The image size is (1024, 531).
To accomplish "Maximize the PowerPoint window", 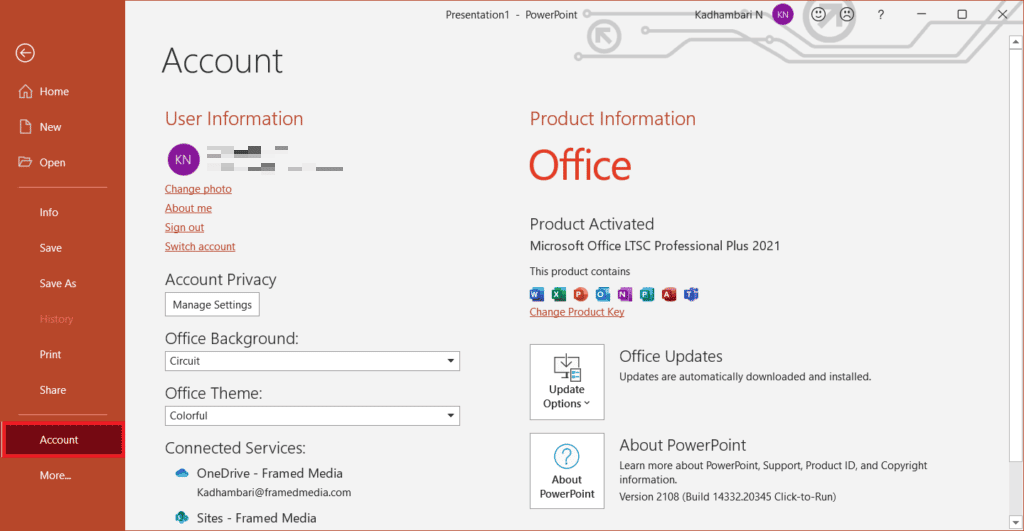I will pyautogui.click(x=962, y=14).
